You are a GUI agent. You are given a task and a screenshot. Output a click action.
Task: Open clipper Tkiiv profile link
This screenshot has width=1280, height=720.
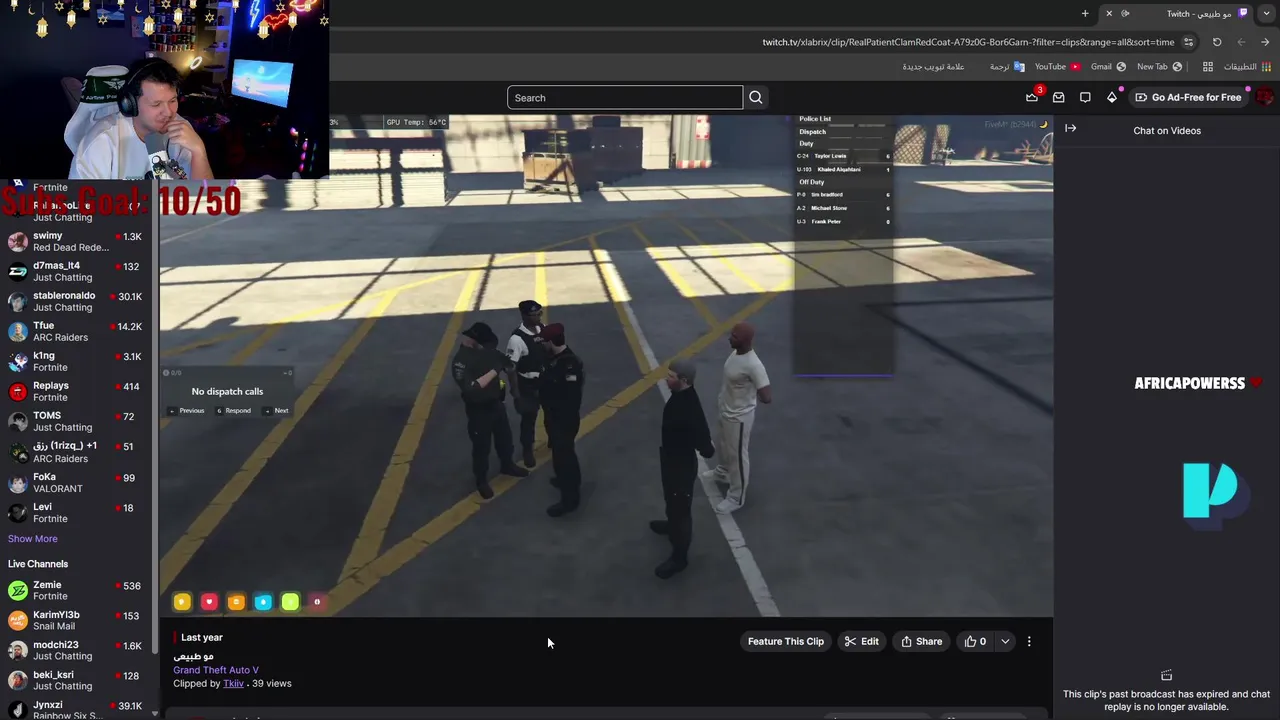point(233,683)
